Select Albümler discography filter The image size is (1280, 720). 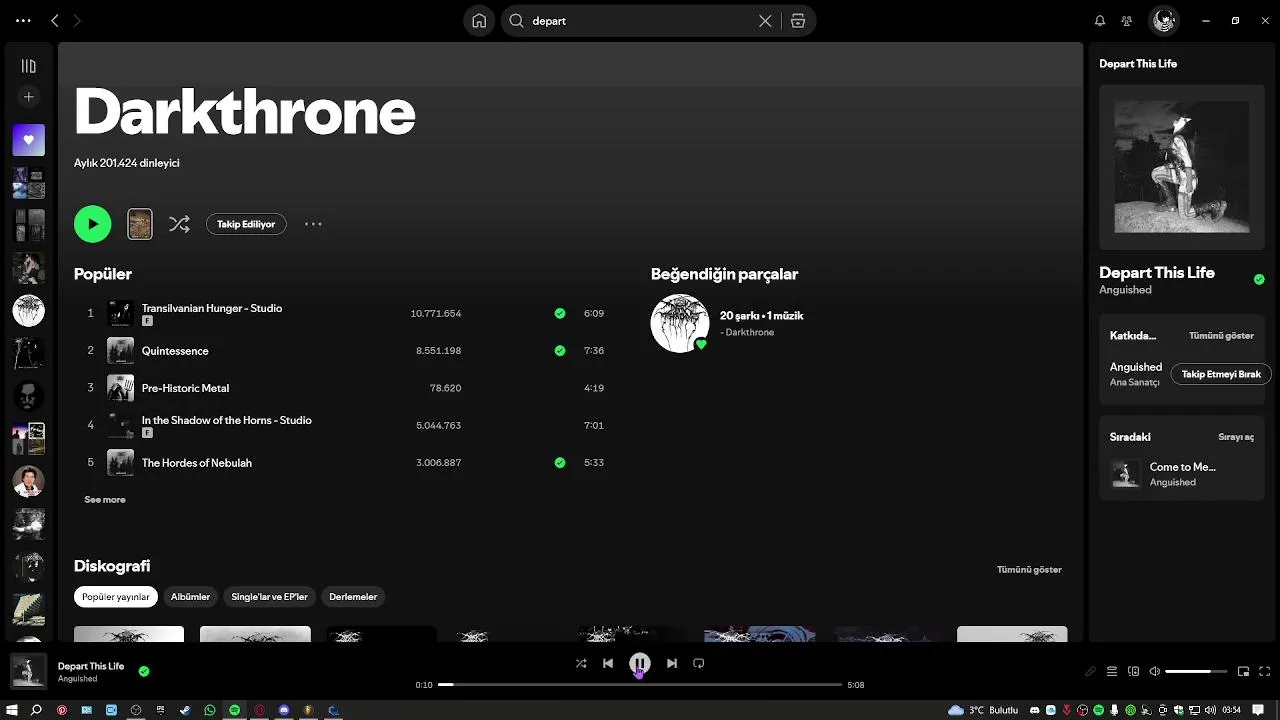(x=190, y=597)
